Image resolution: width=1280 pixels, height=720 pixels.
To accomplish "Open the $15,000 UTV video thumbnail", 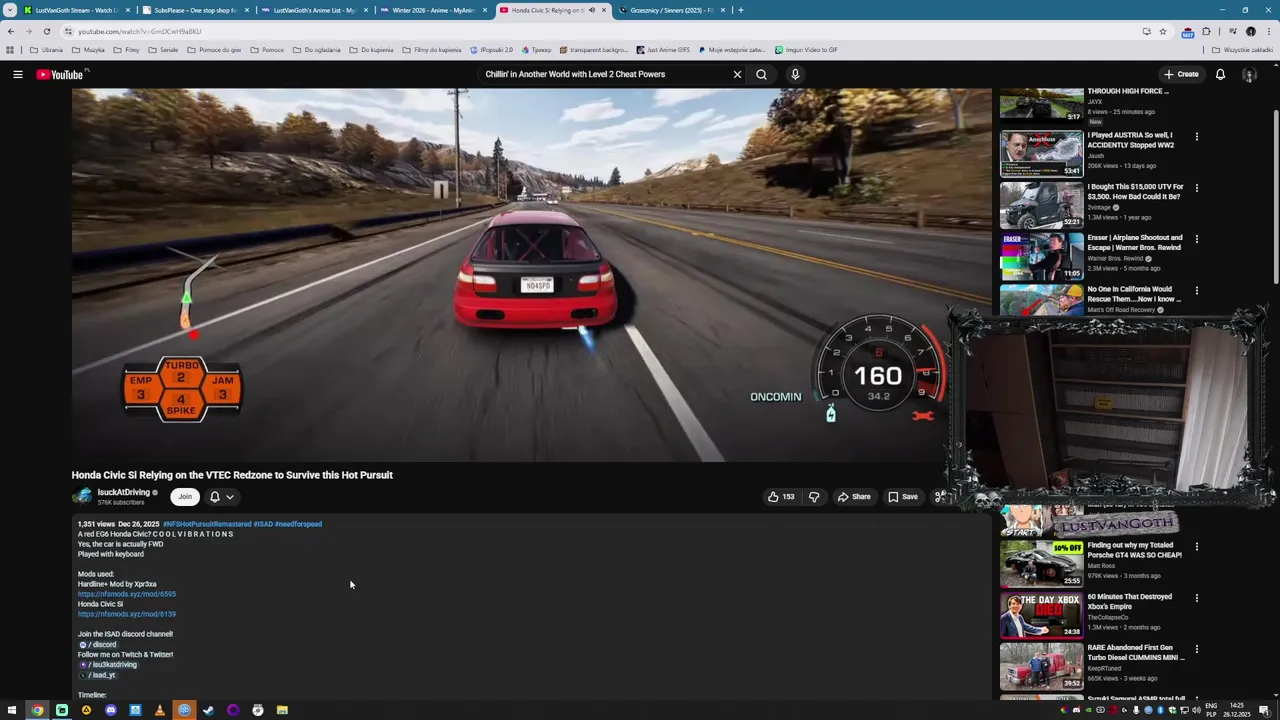I will 1041,204.
